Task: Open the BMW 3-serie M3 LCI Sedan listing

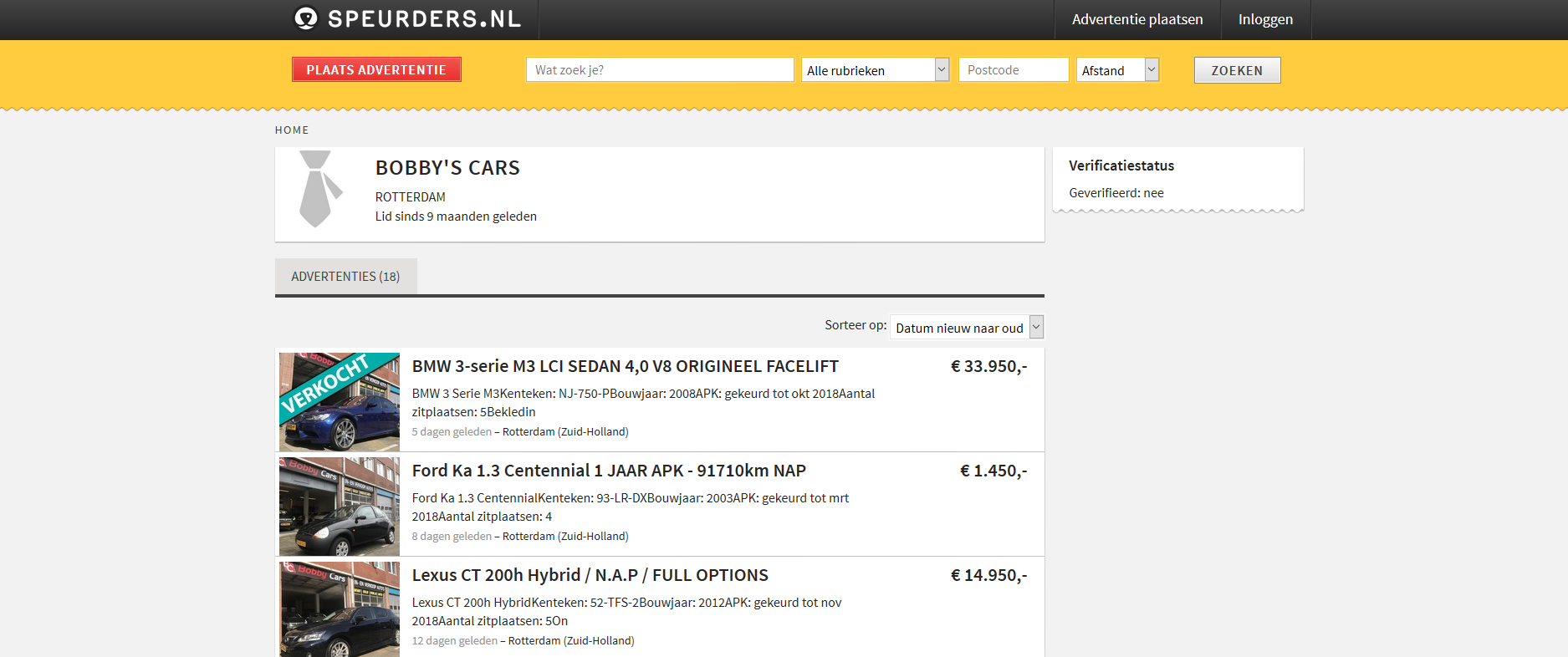Action: pyautogui.click(x=625, y=366)
